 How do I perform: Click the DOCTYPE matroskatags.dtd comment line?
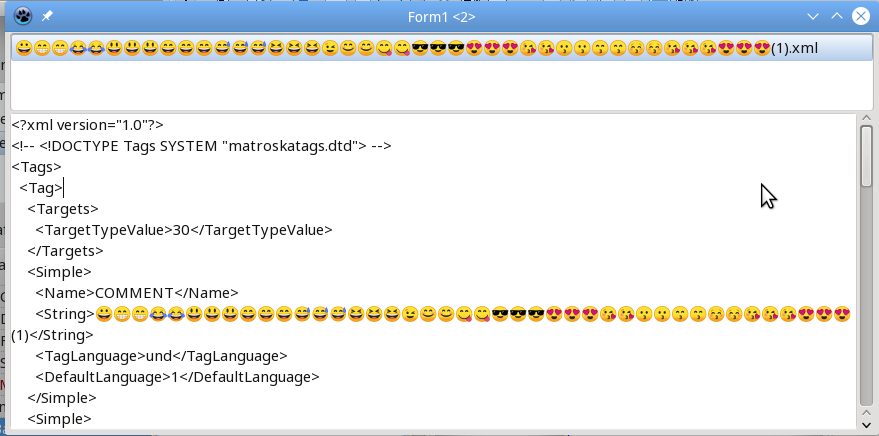tap(200, 146)
